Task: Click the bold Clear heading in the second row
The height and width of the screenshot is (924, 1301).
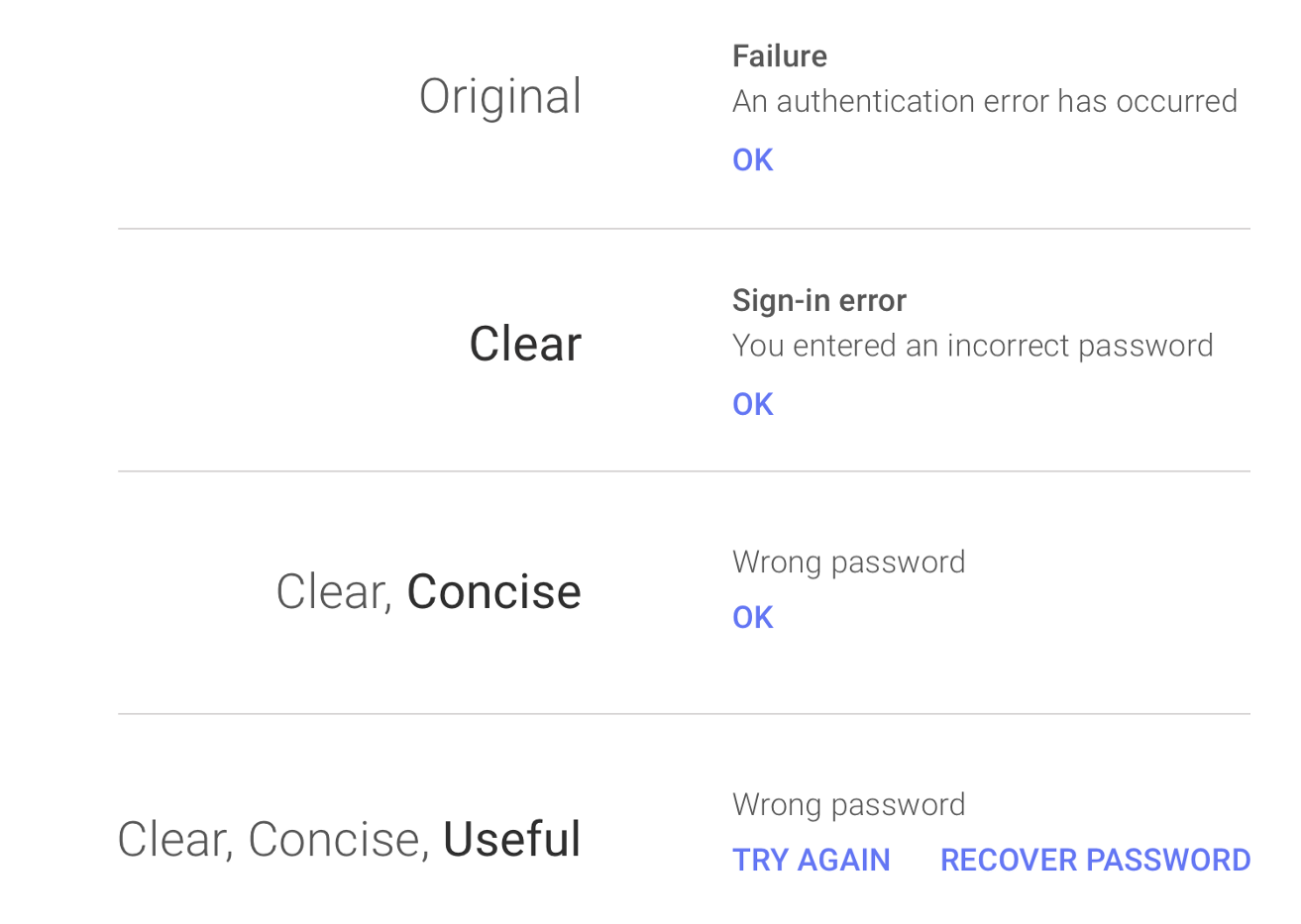Action: coord(525,344)
